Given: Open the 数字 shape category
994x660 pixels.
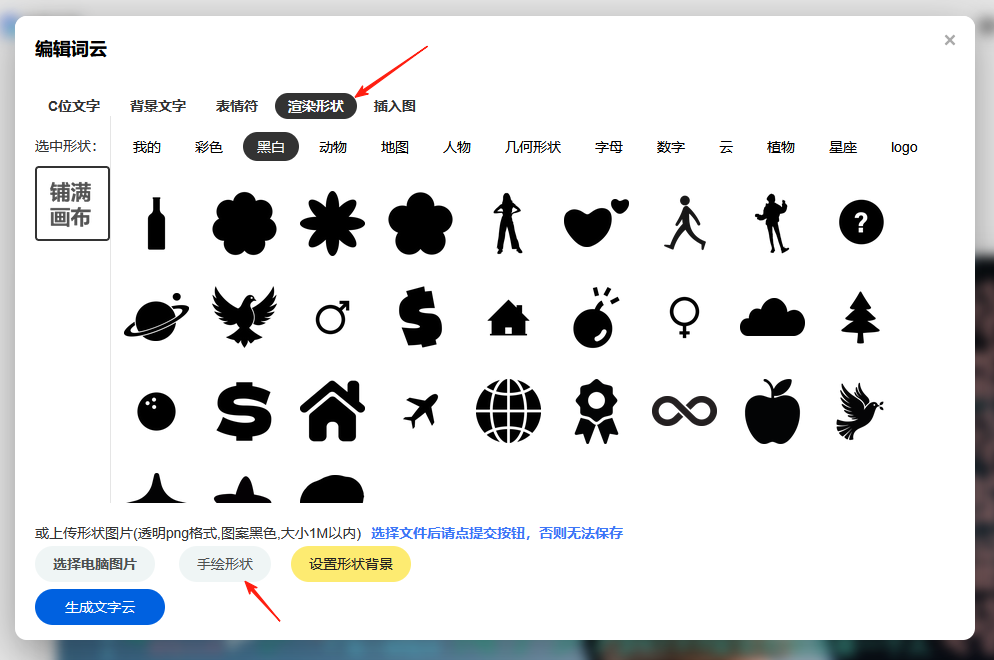Looking at the screenshot, I should tap(671, 147).
